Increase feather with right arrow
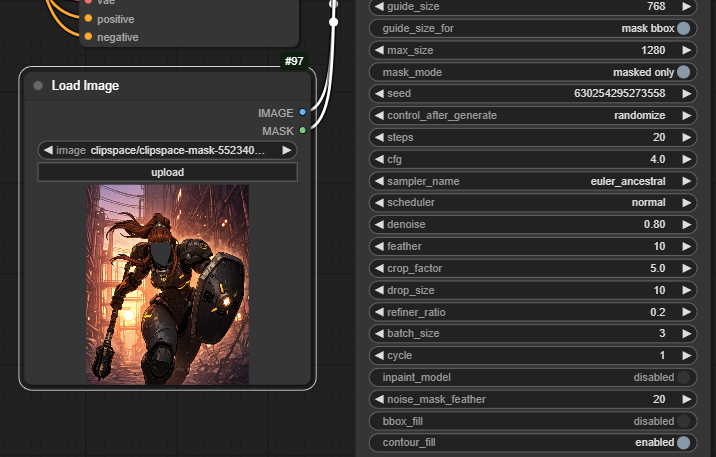This screenshot has width=716, height=457. click(686, 247)
